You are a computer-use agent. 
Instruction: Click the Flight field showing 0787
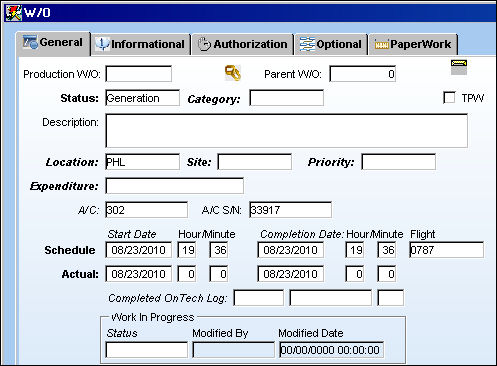[x=446, y=250]
